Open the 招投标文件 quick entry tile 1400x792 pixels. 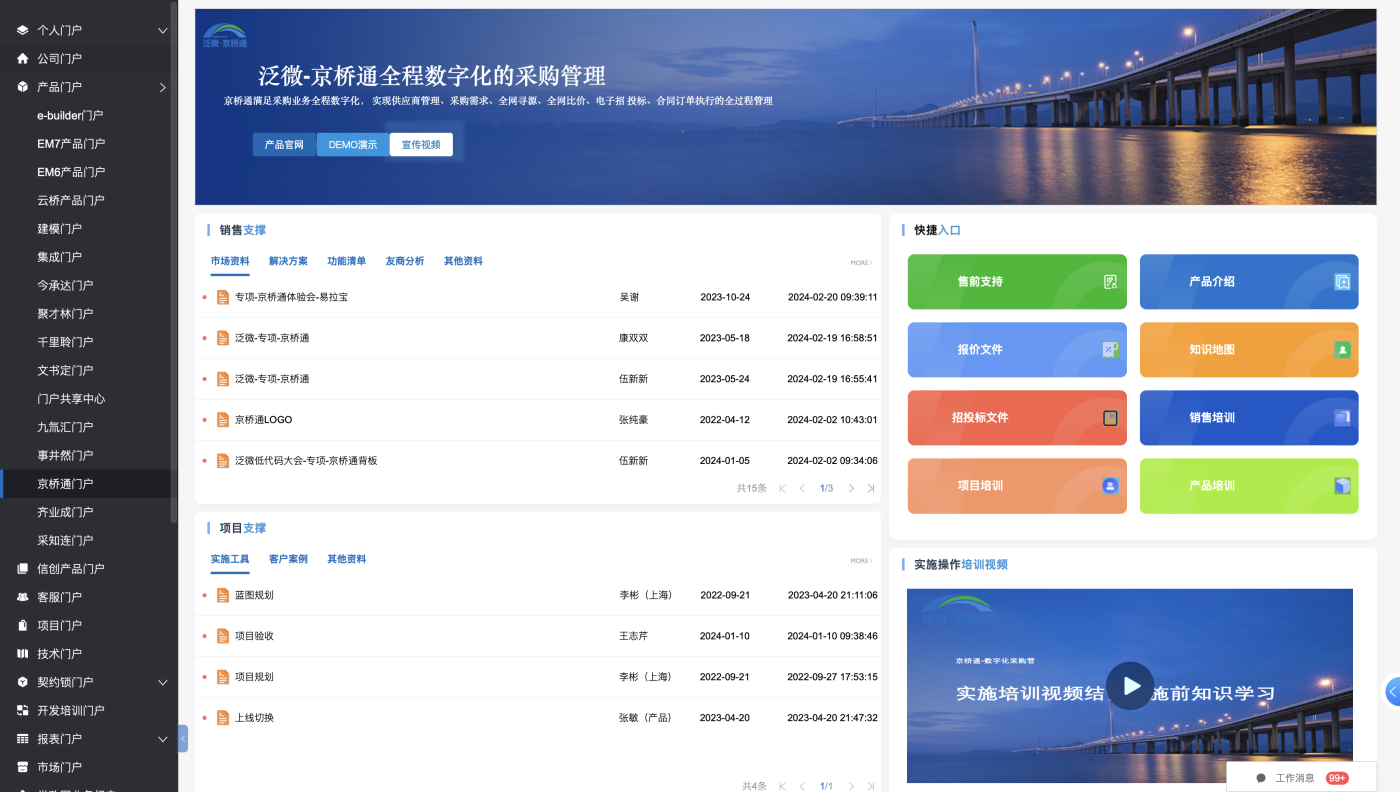1016,418
